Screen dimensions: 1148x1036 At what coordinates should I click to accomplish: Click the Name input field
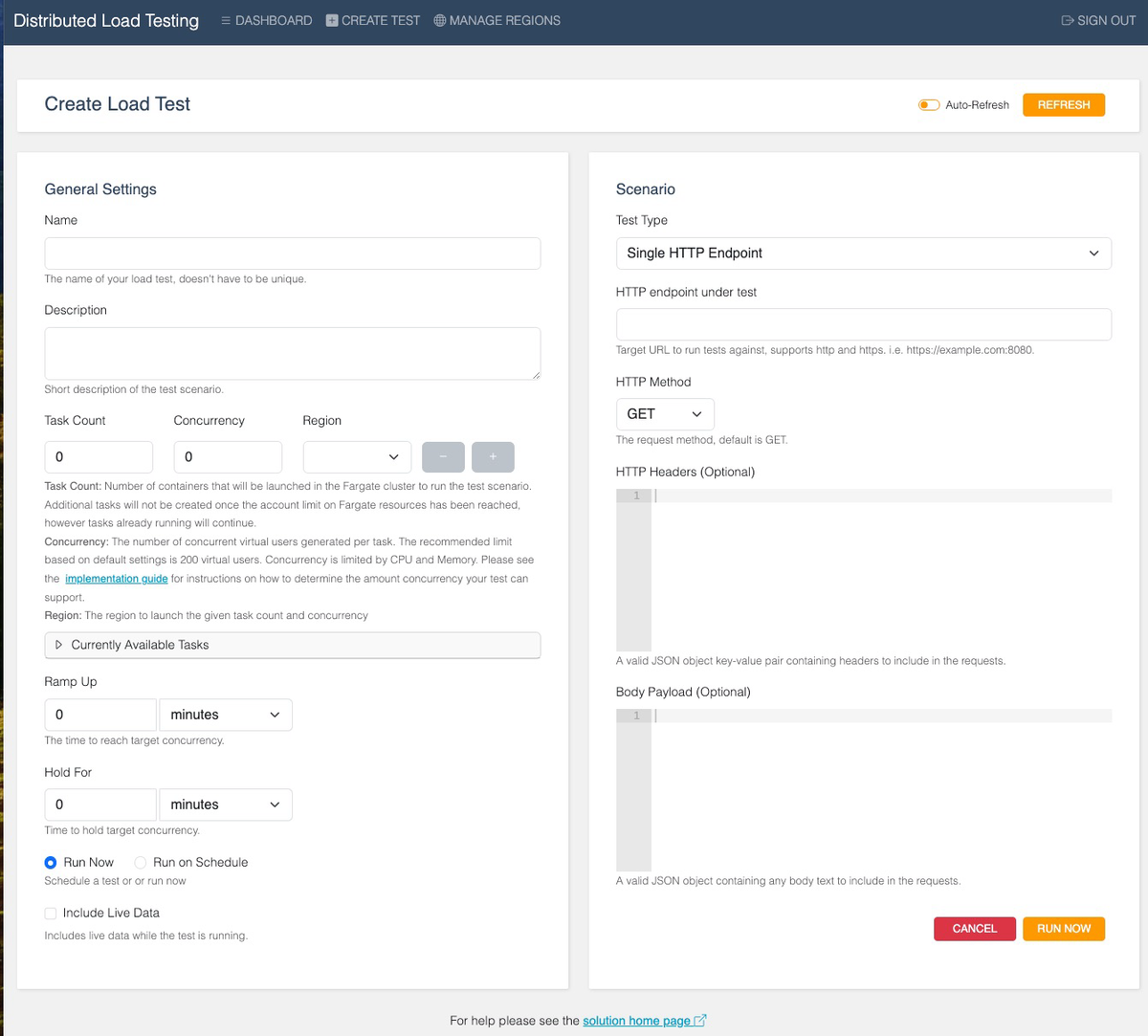[x=292, y=253]
